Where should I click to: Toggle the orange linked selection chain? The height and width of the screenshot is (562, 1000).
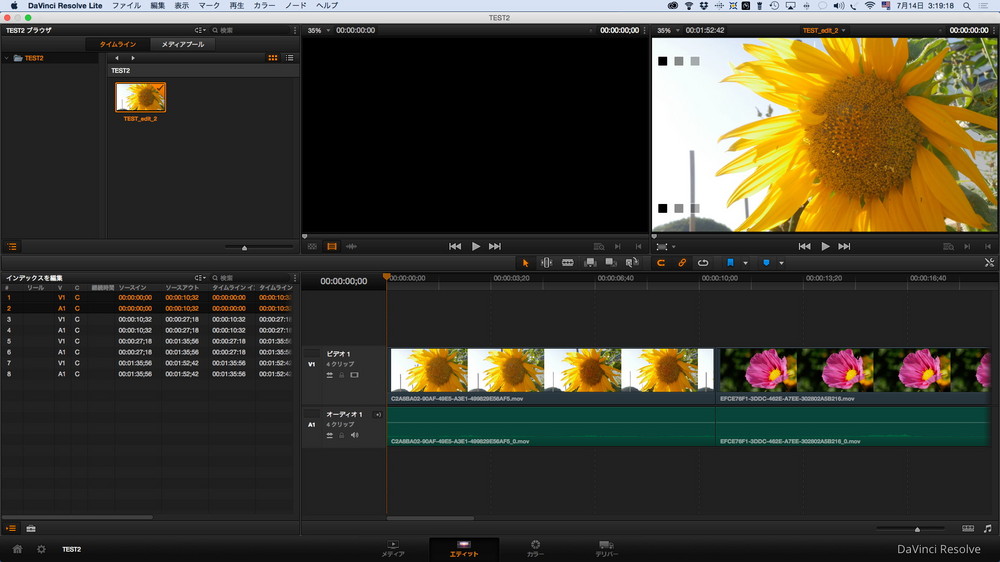tap(682, 263)
